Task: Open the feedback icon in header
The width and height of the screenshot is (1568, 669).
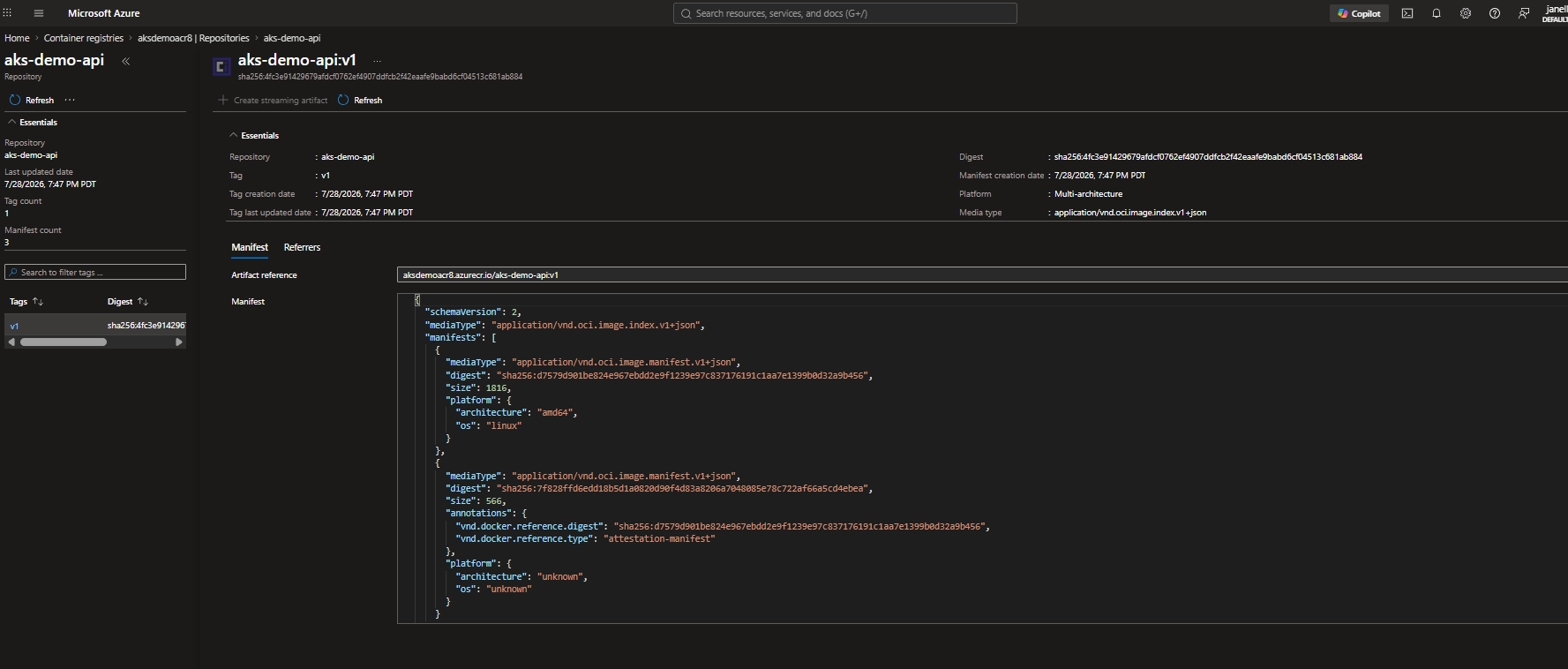Action: [x=1524, y=13]
